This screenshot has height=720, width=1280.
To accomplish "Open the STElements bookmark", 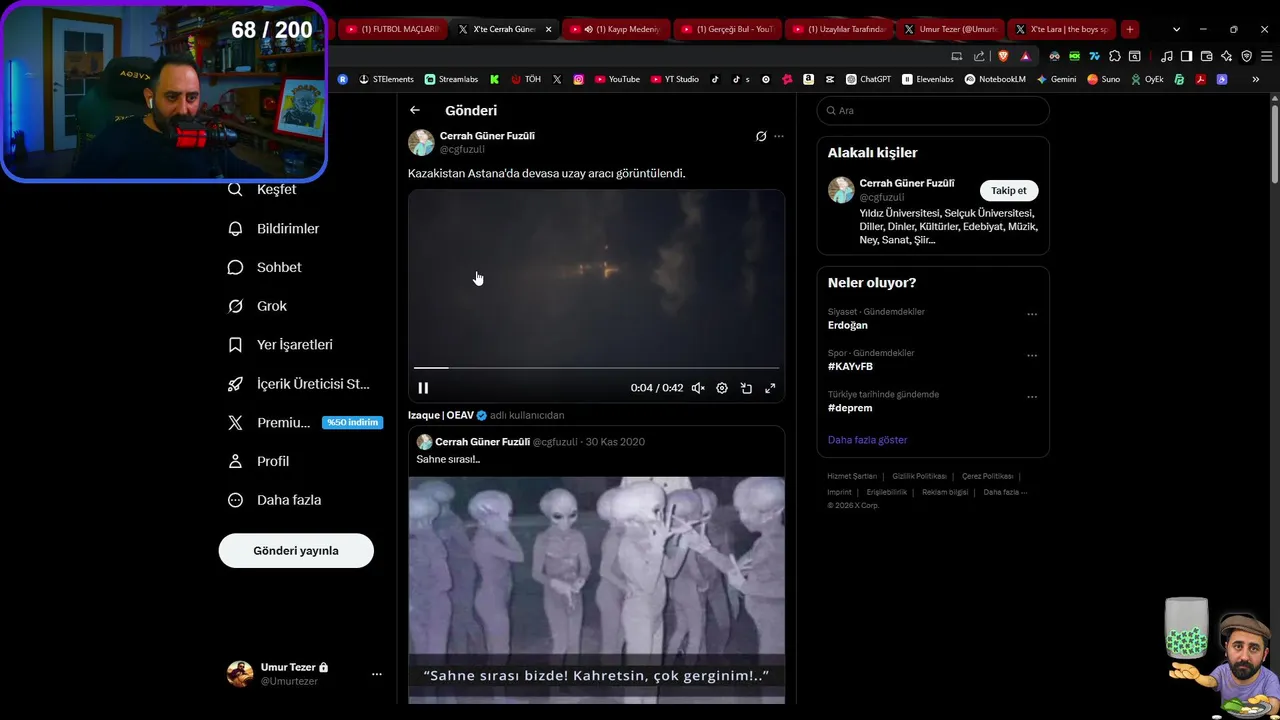I will (386, 79).
